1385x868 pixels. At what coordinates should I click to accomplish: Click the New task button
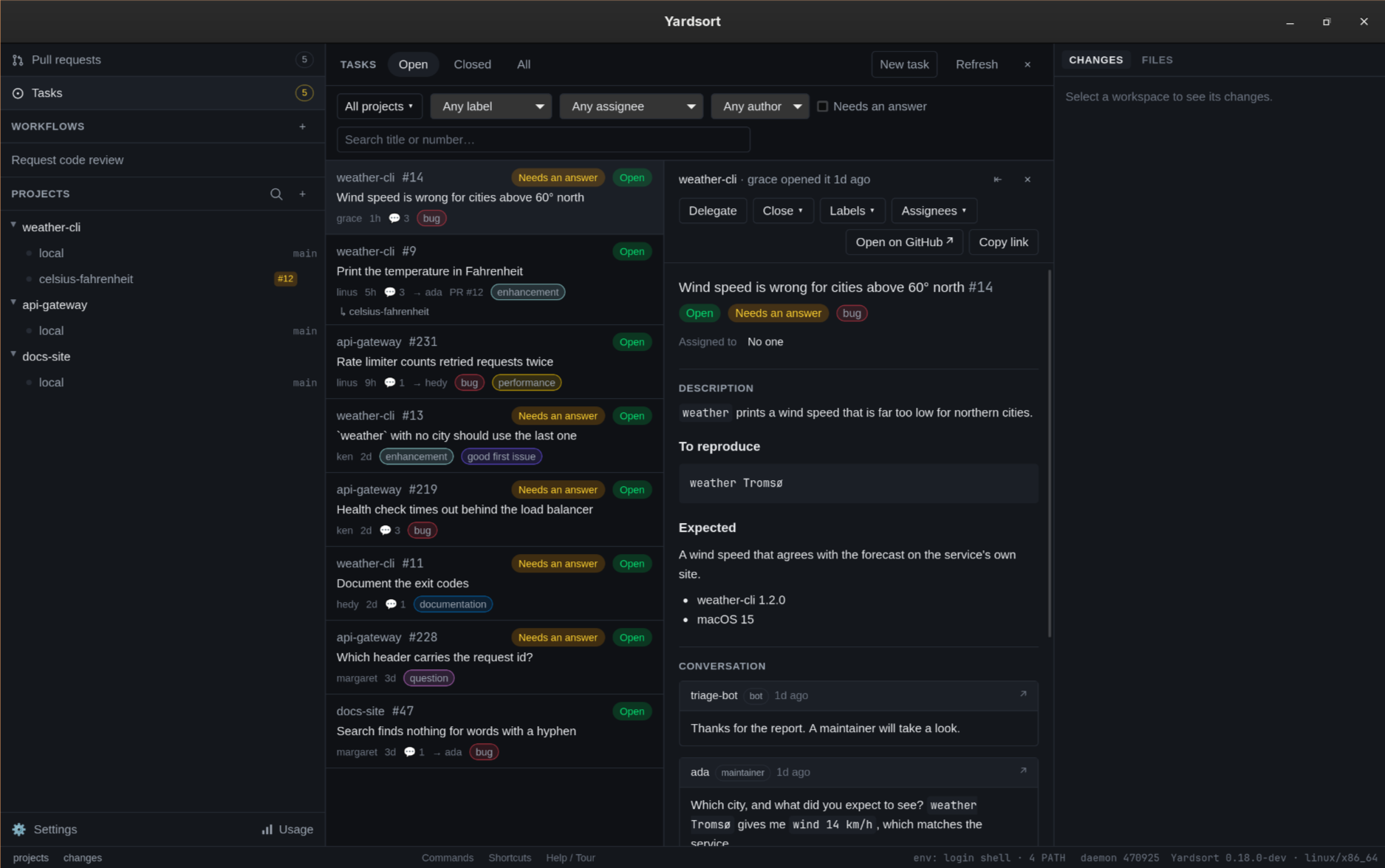(x=904, y=64)
